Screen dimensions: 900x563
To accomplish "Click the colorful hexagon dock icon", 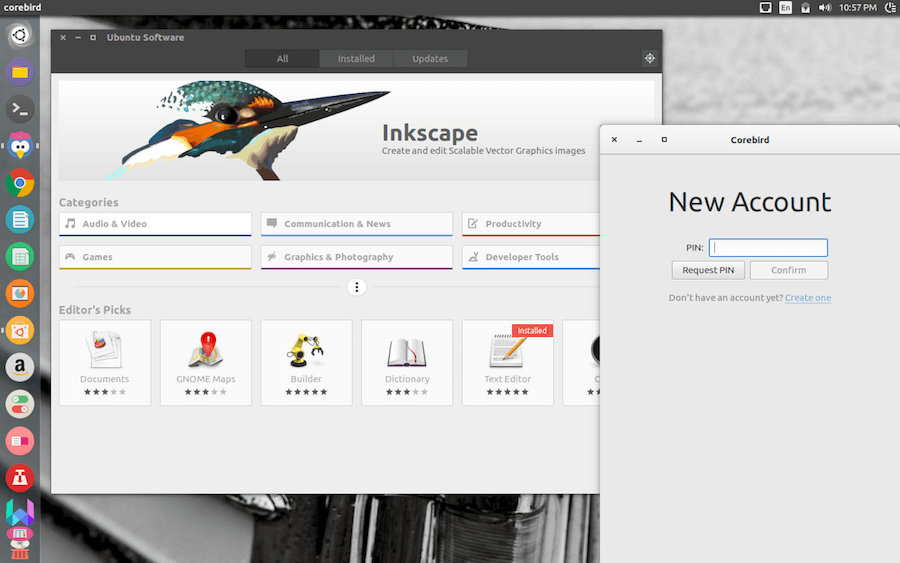I will pos(20,512).
